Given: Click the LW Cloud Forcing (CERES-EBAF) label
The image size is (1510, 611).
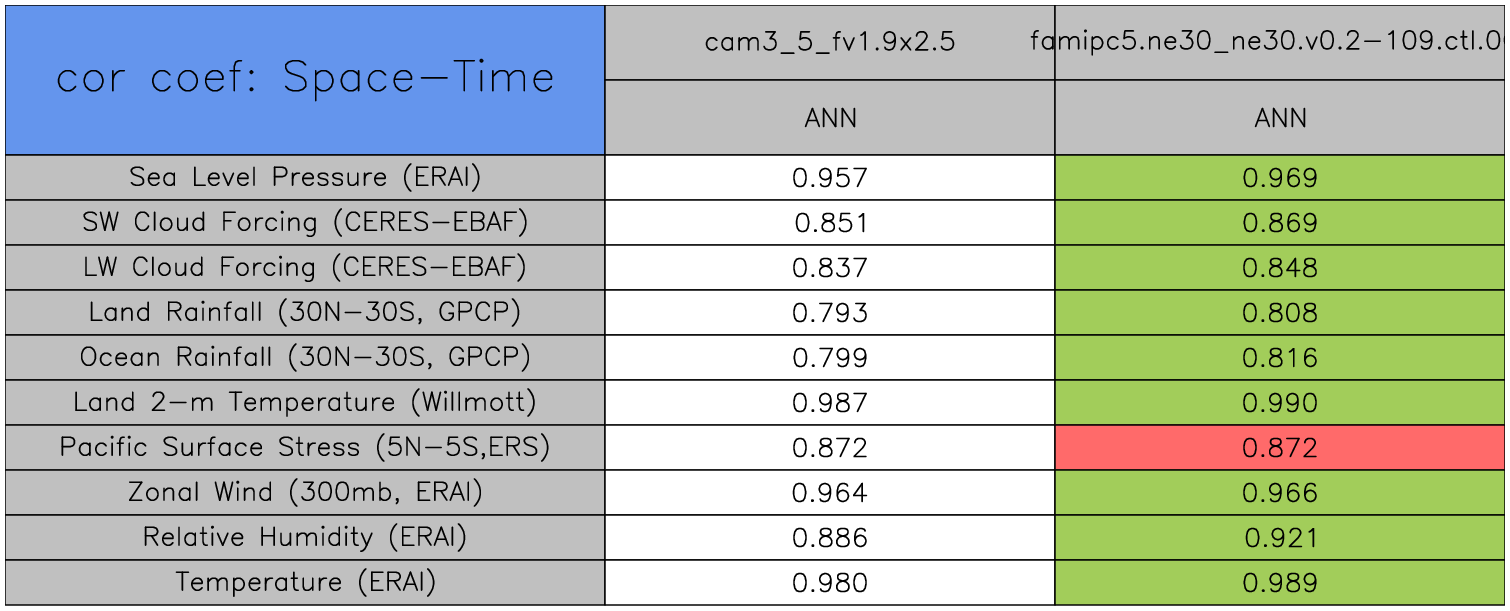Looking at the screenshot, I should (x=305, y=267).
